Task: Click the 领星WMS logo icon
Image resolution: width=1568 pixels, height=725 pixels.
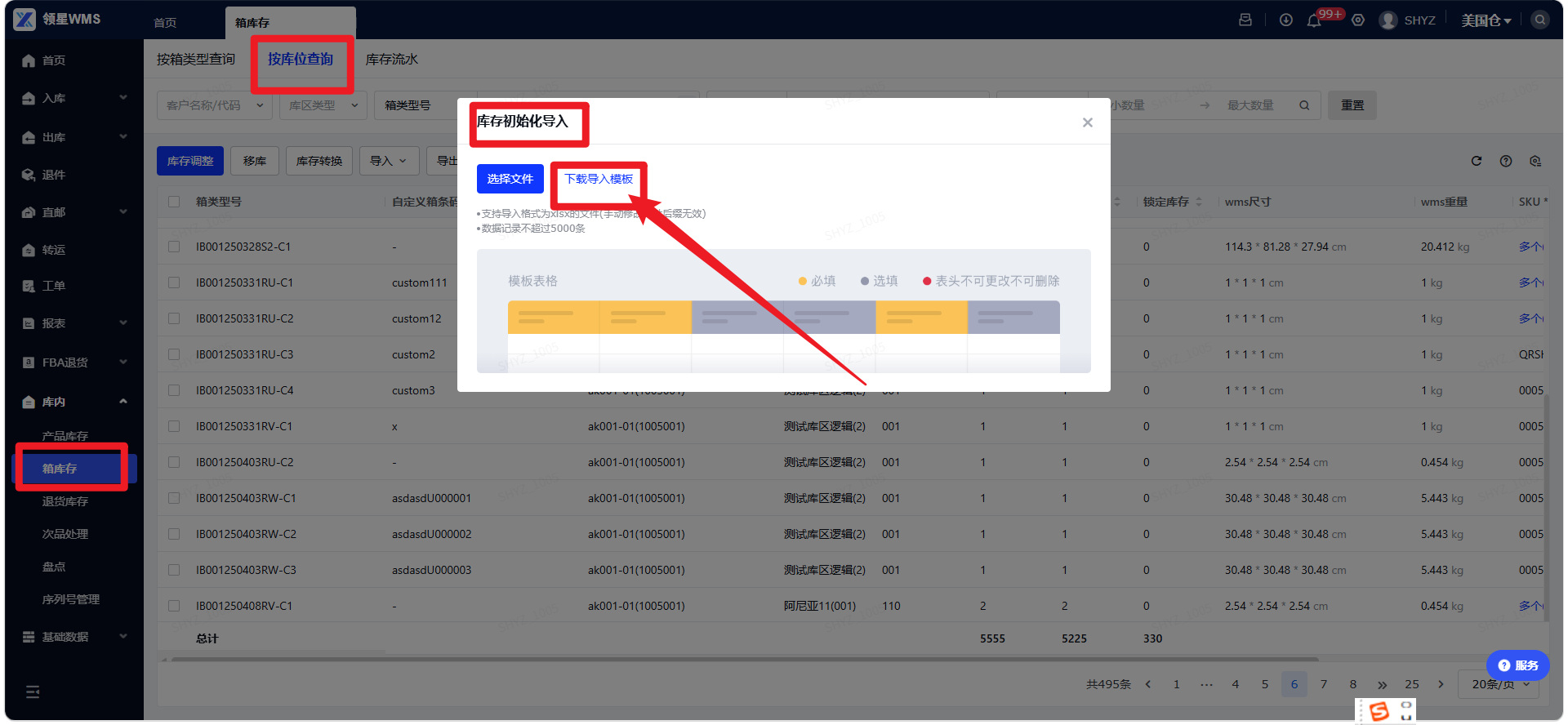Action: 24,20
